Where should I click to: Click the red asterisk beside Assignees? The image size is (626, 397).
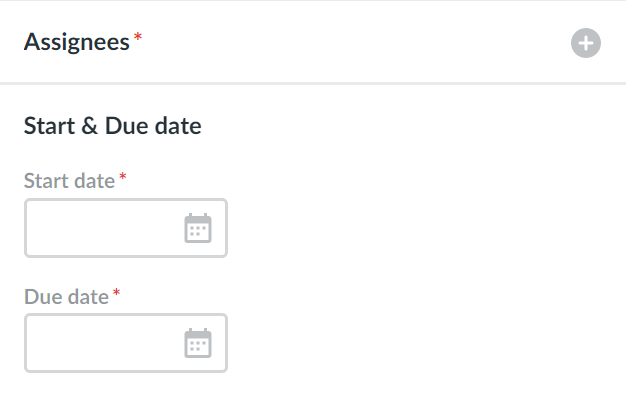pos(138,37)
